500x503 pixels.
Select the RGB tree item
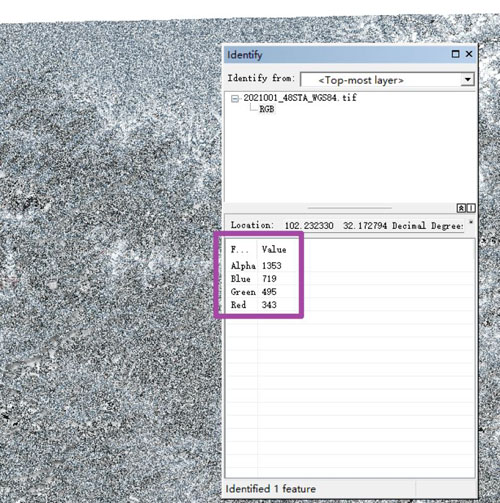(267, 109)
